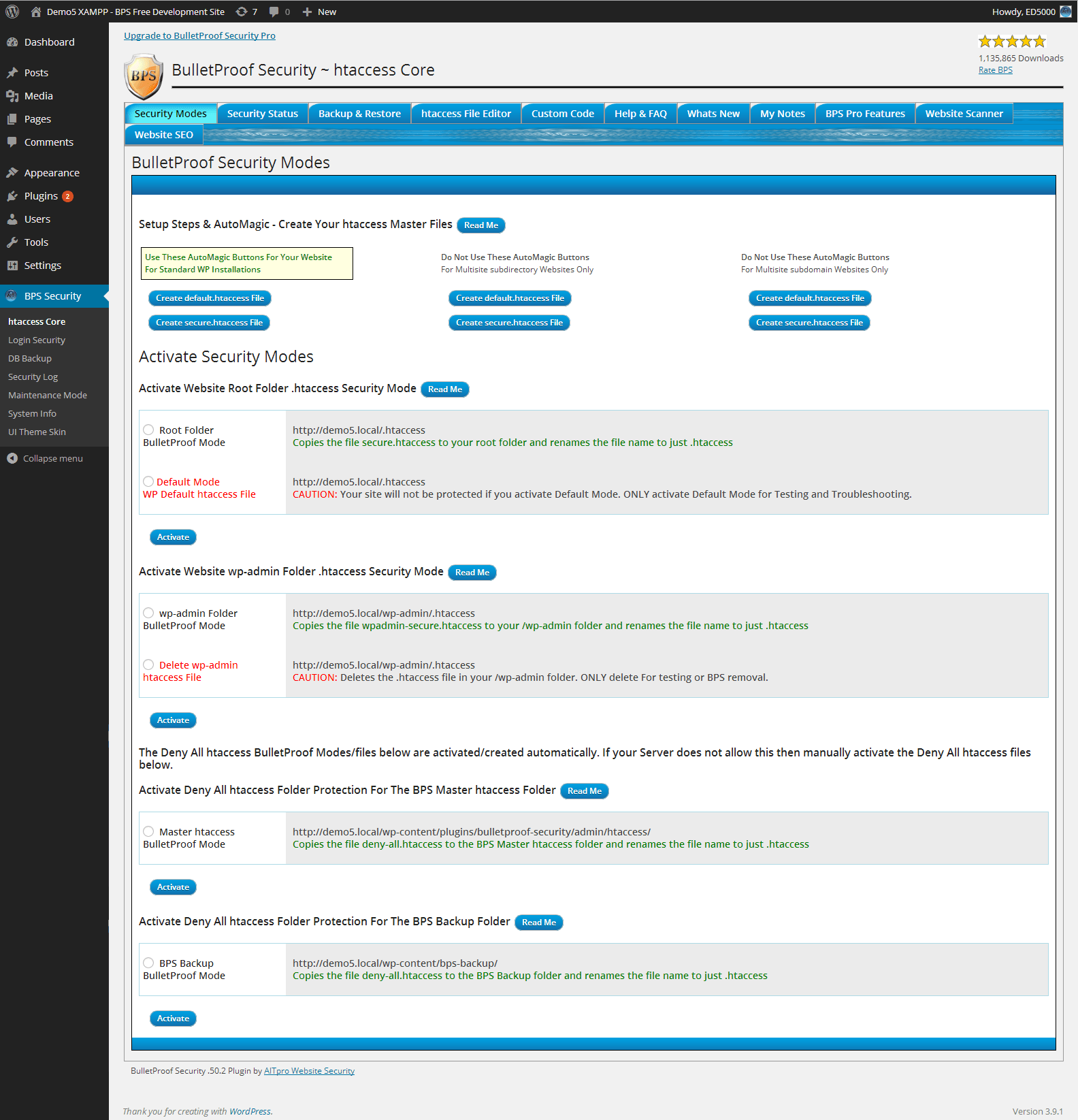Select Root Folder BulletProof Mode radio
Screen dimensions: 1078x1120
pos(148,430)
